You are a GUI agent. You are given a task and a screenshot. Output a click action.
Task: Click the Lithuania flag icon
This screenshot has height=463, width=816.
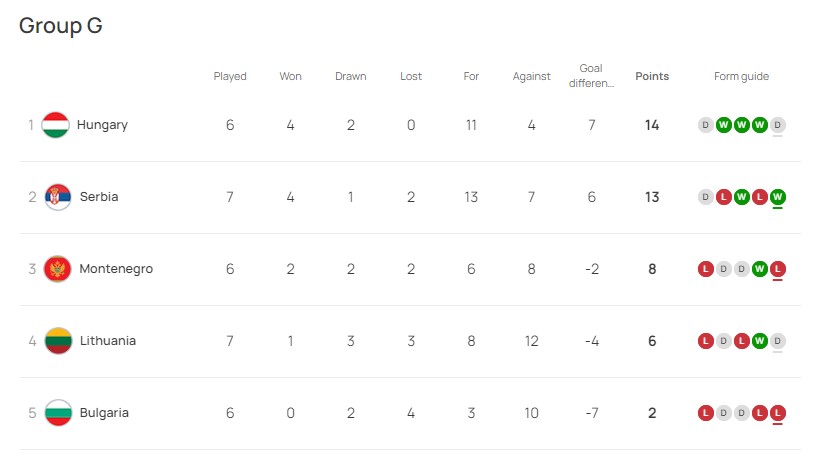tap(58, 341)
